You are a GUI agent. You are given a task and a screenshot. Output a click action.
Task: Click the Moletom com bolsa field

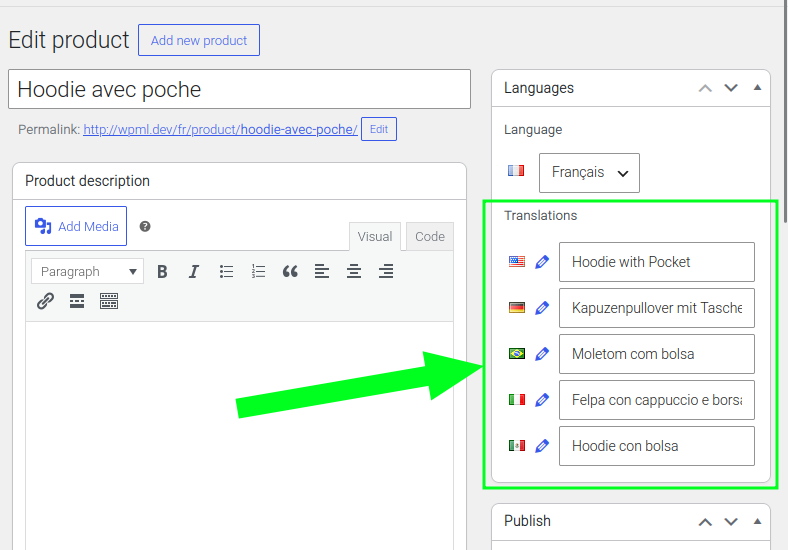coord(657,354)
